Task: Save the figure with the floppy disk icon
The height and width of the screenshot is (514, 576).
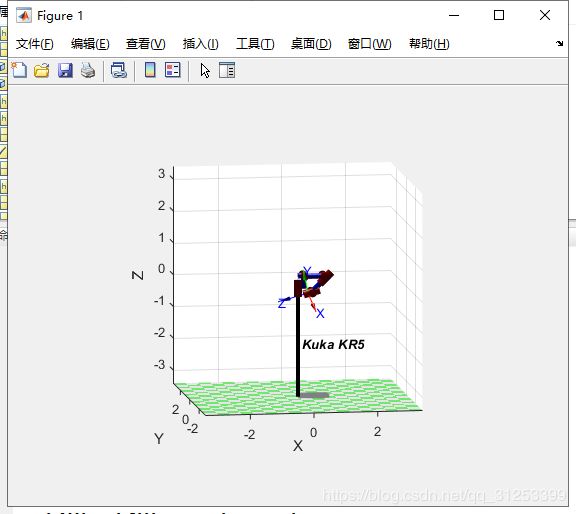Action: pos(65,70)
